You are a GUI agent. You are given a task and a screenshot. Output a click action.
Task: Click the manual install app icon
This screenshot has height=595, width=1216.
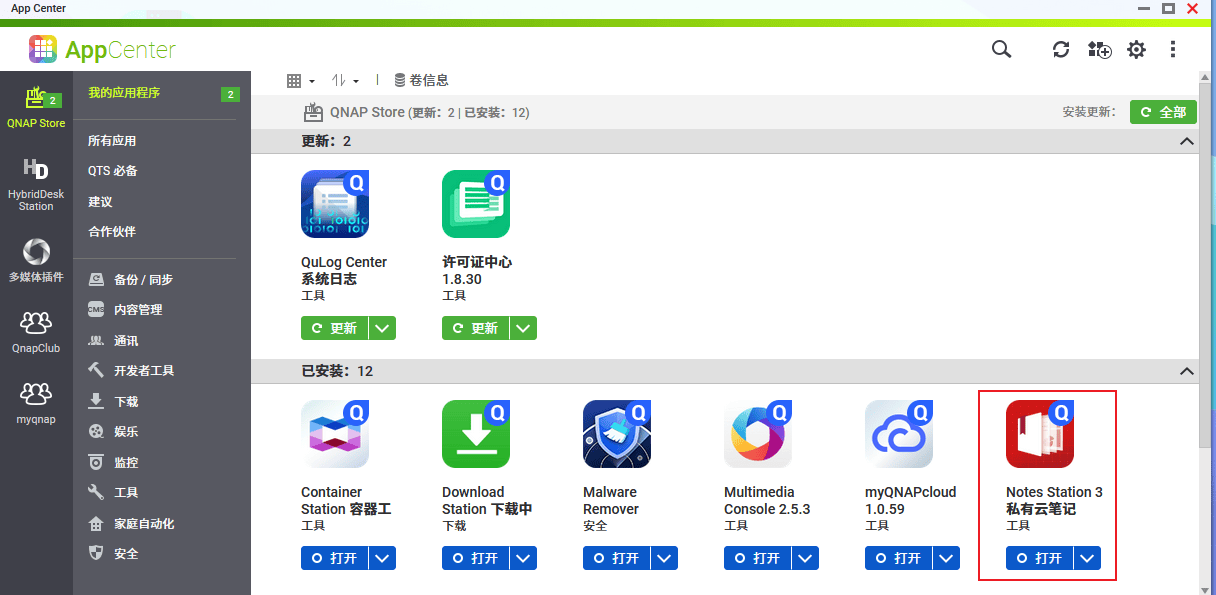point(1099,49)
